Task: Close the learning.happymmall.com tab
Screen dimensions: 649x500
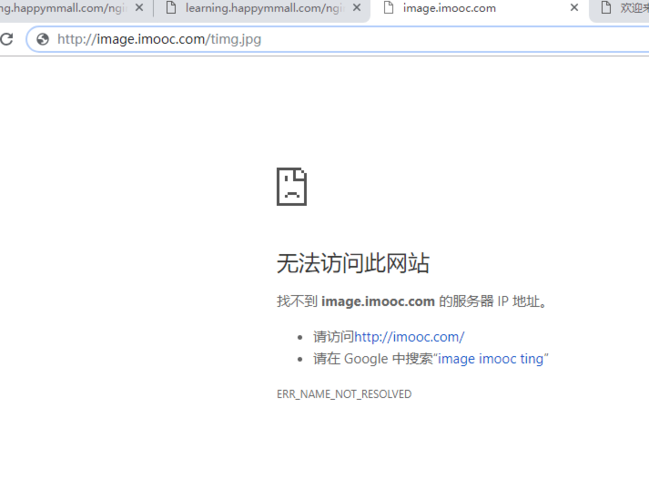Action: coord(357,7)
